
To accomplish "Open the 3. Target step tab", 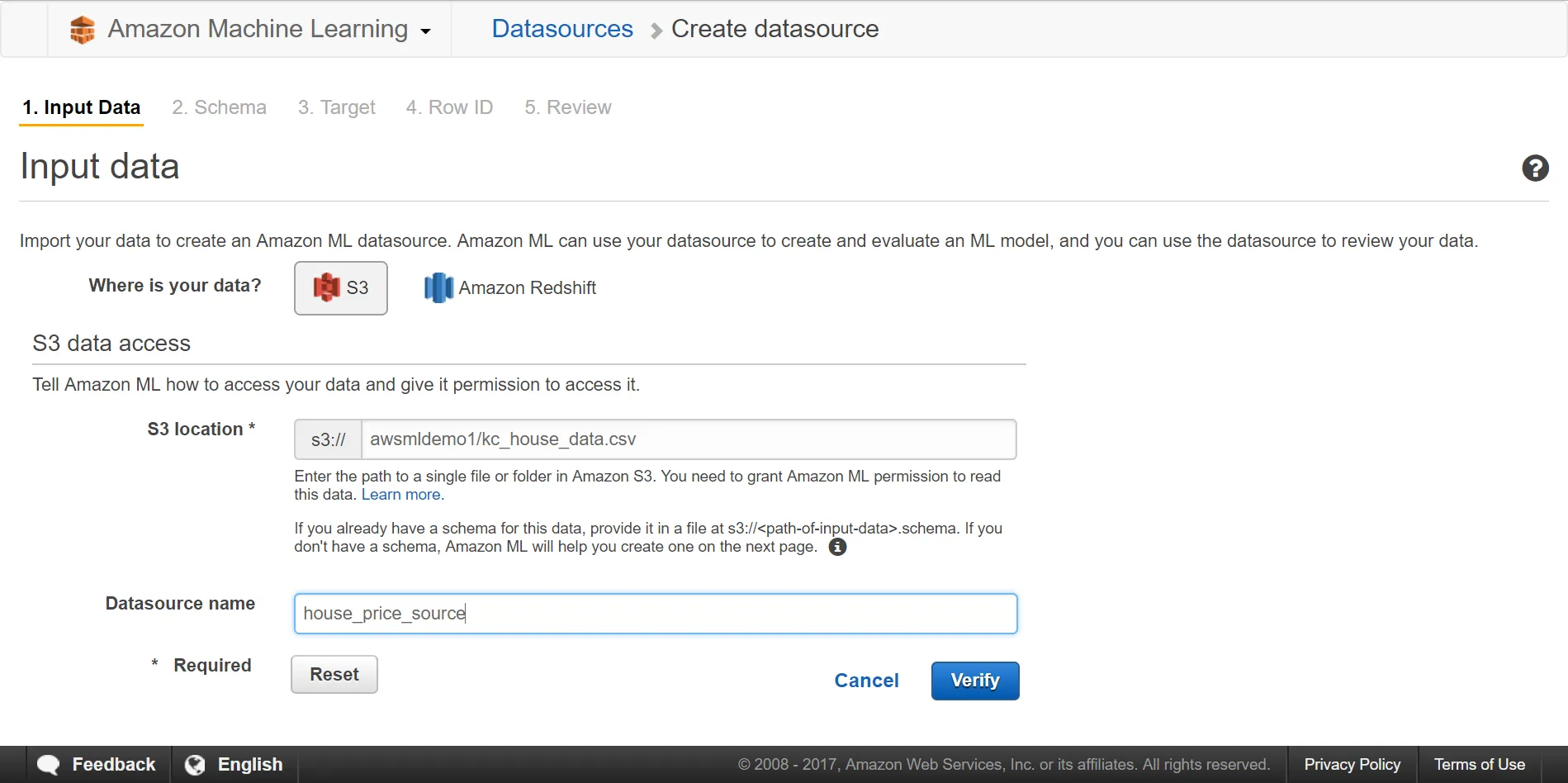I will (x=336, y=107).
